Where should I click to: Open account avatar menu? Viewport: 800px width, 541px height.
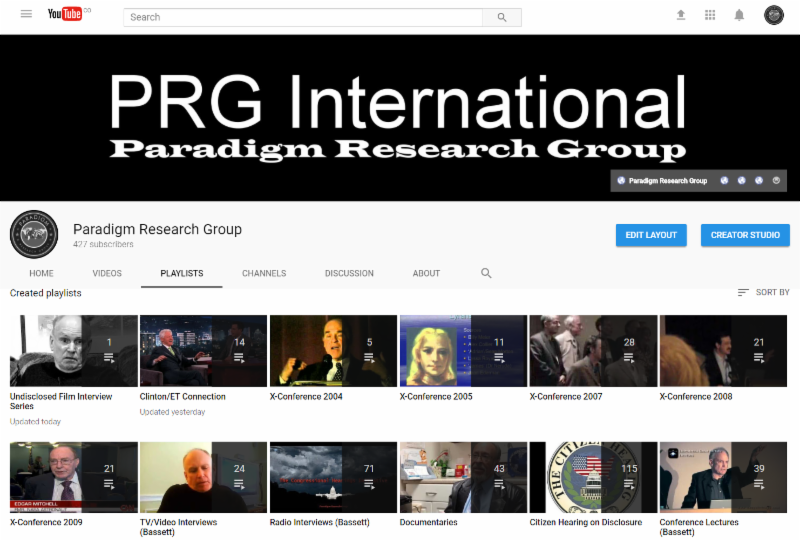[x=773, y=15]
